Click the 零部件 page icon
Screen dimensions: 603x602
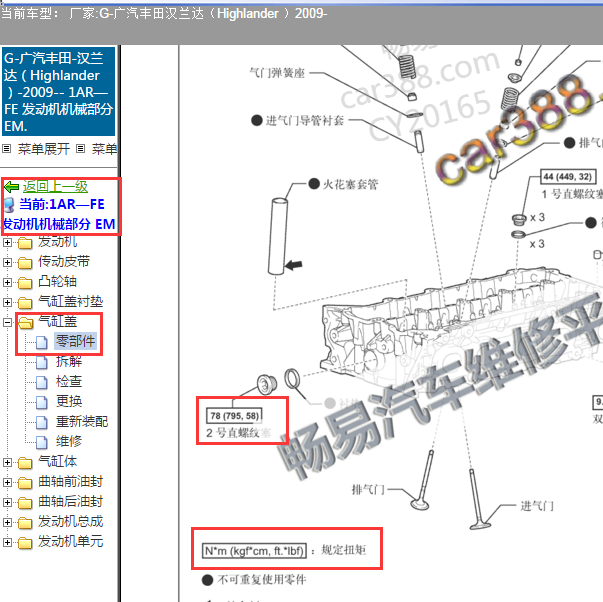pyautogui.click(x=42, y=342)
